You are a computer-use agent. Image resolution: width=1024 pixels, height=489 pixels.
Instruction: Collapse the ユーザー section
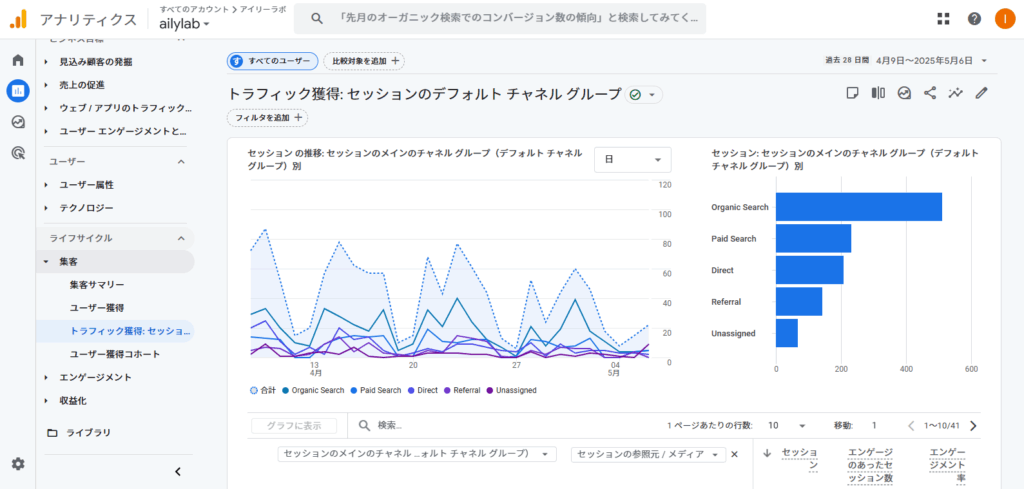tap(182, 161)
